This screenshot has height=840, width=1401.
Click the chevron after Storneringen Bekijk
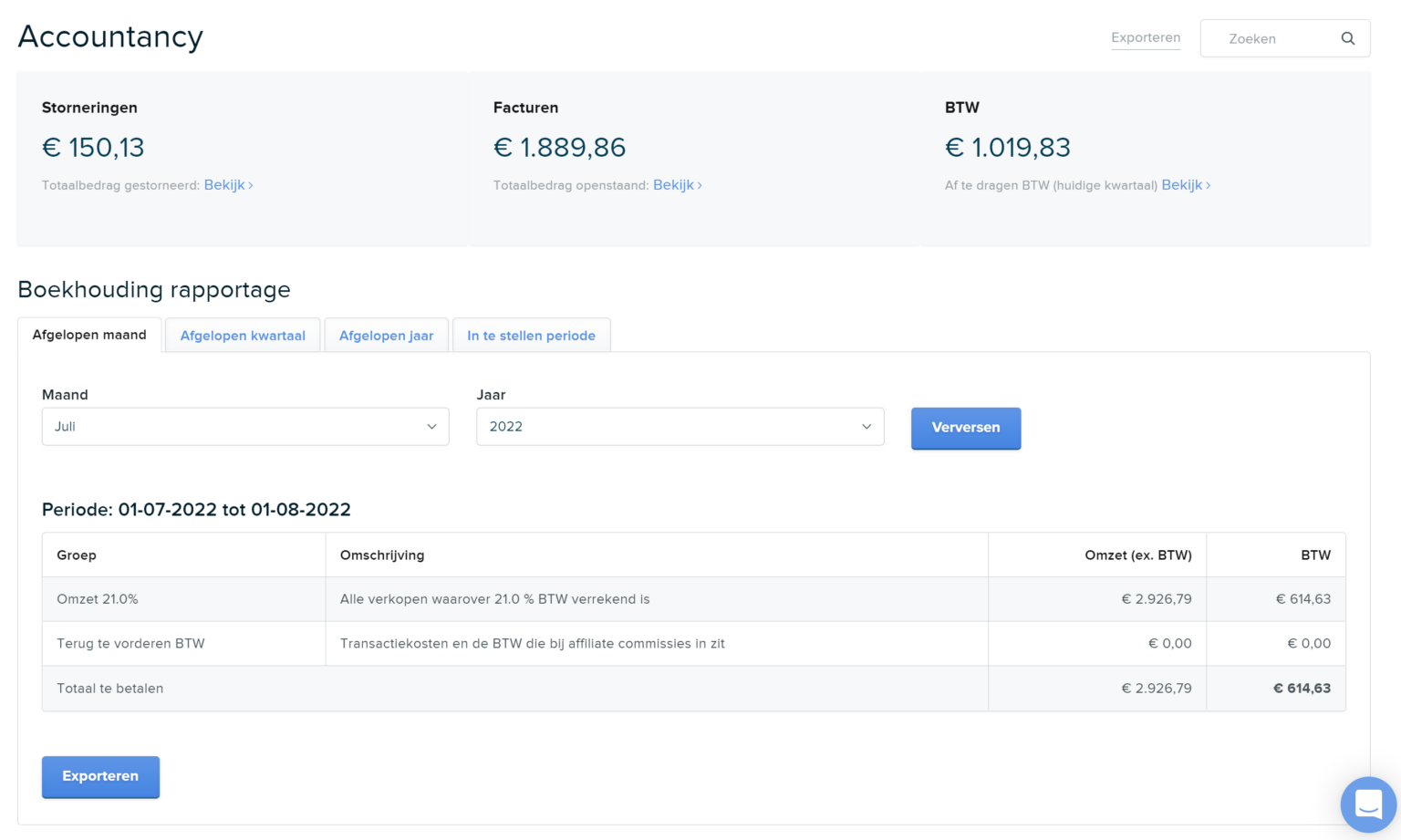tap(250, 185)
